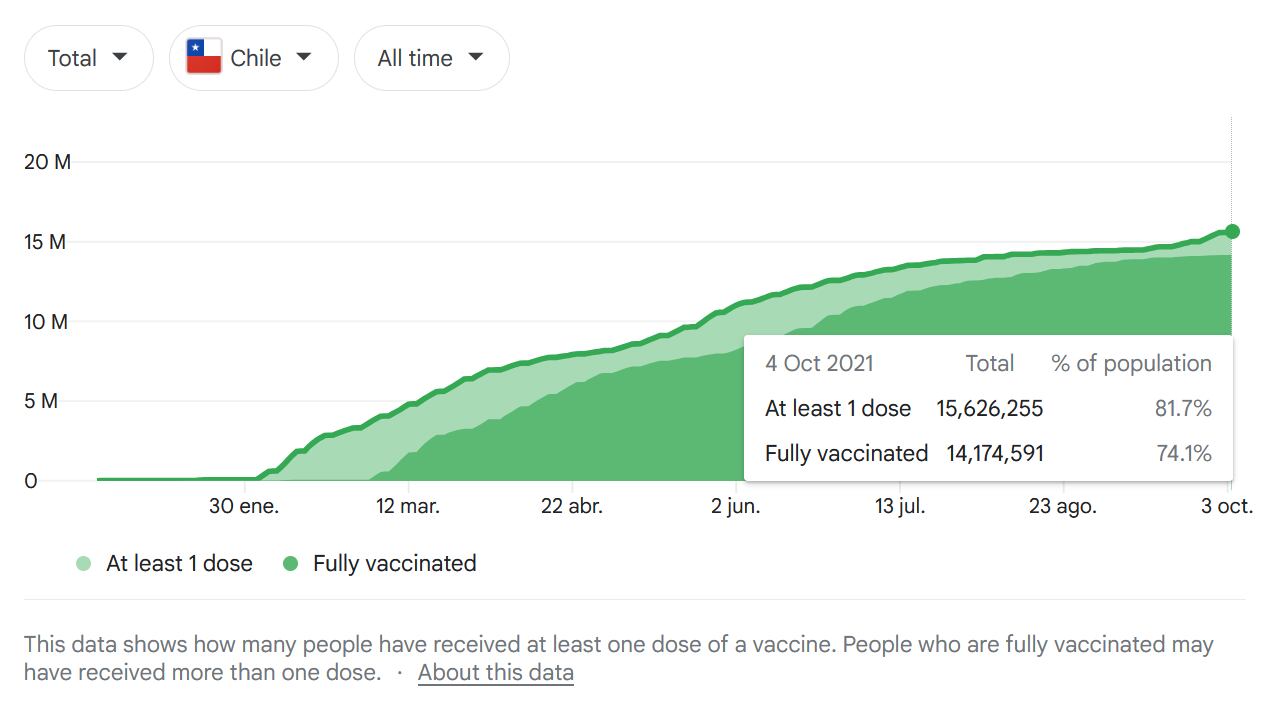Click the 2 jun. date axis label
The height and width of the screenshot is (704, 1273).
[x=736, y=507]
